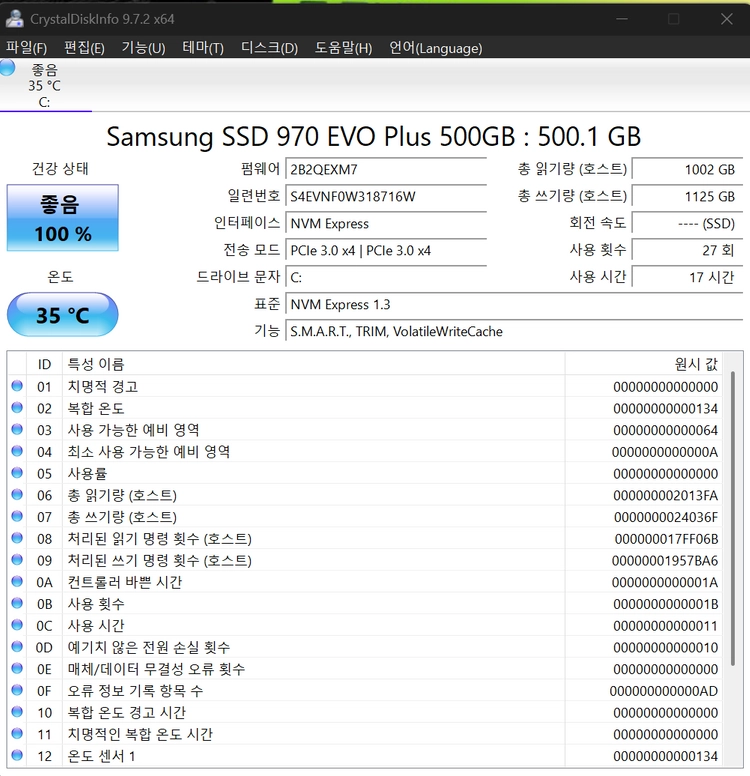Select the 컨트롤러 바쁜 시간 attribute name
This screenshot has width=750, height=776.
[x=125, y=582]
